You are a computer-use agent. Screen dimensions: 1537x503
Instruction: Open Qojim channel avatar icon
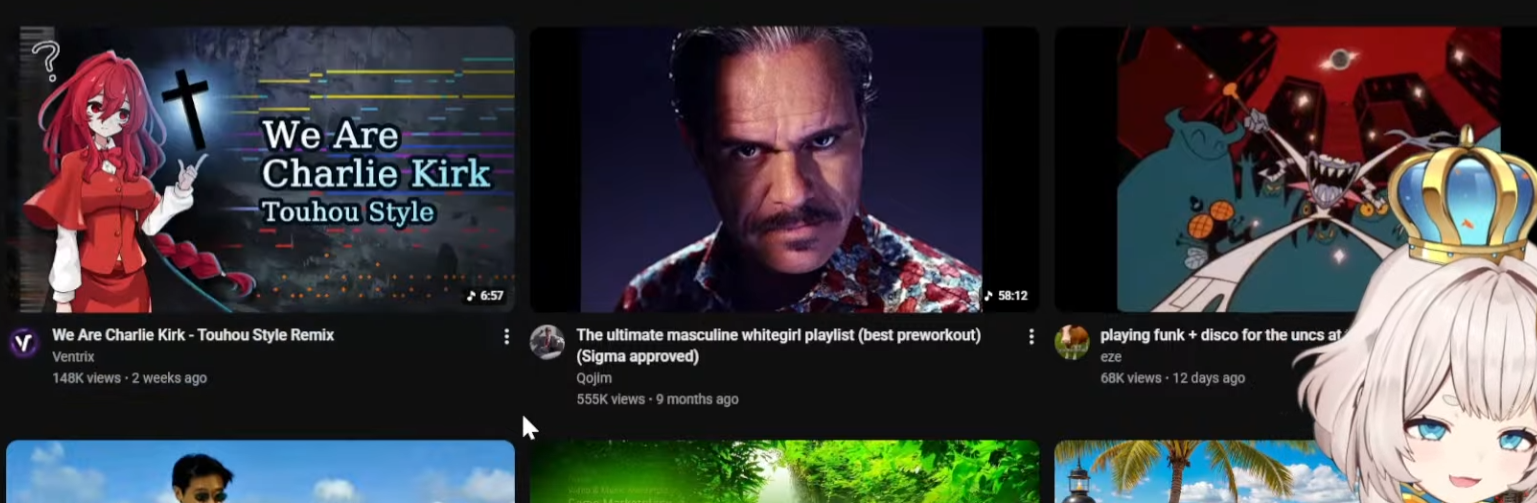pos(547,342)
